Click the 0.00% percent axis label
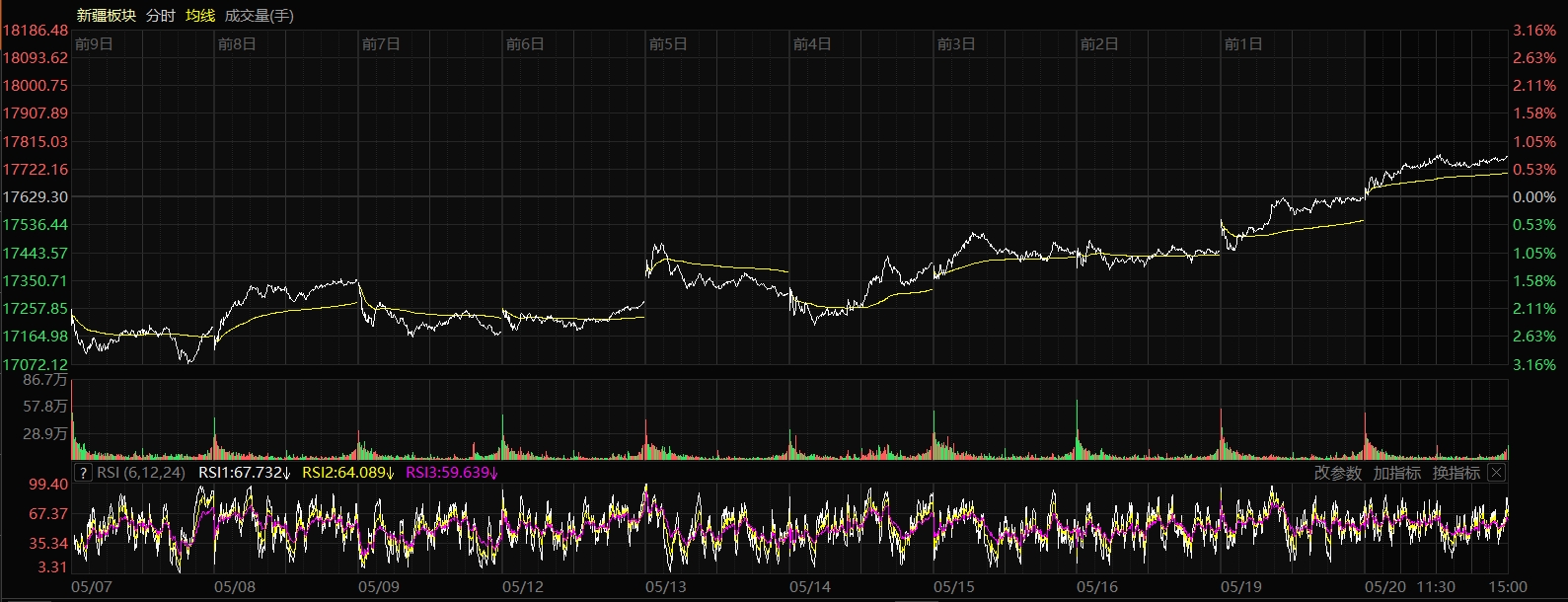Screen dimensions: 1568x602 (x=1534, y=197)
